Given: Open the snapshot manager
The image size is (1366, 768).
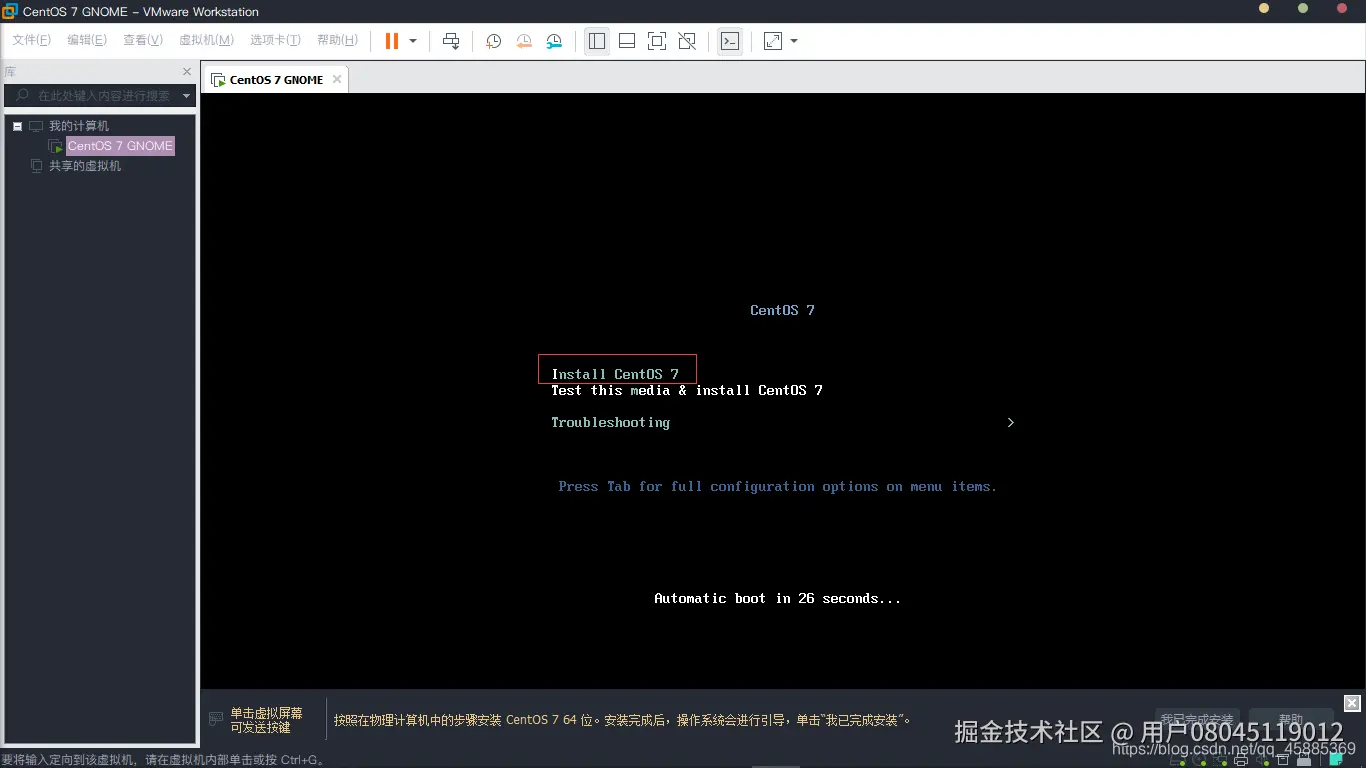Looking at the screenshot, I should tap(553, 41).
